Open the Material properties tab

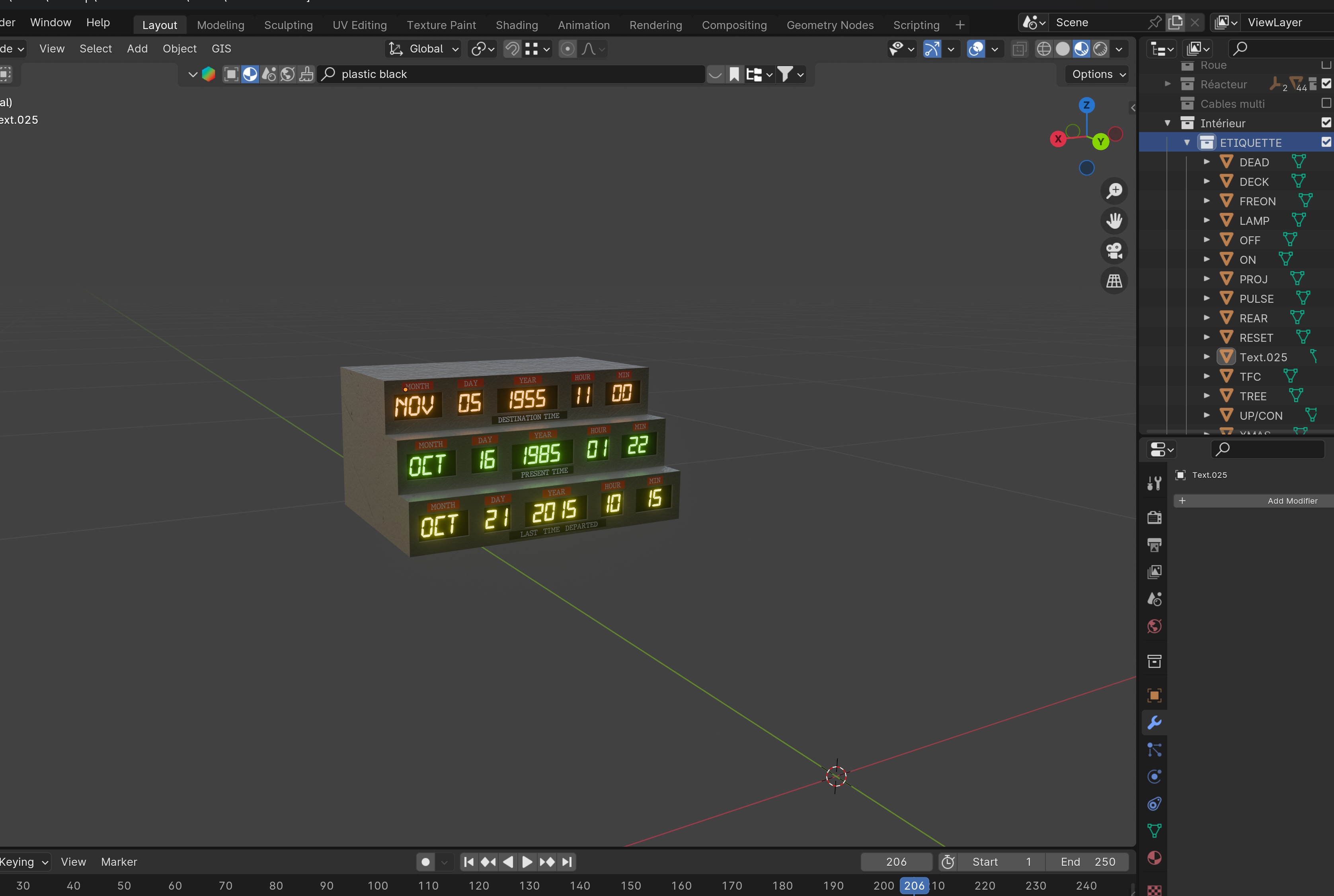1154,858
